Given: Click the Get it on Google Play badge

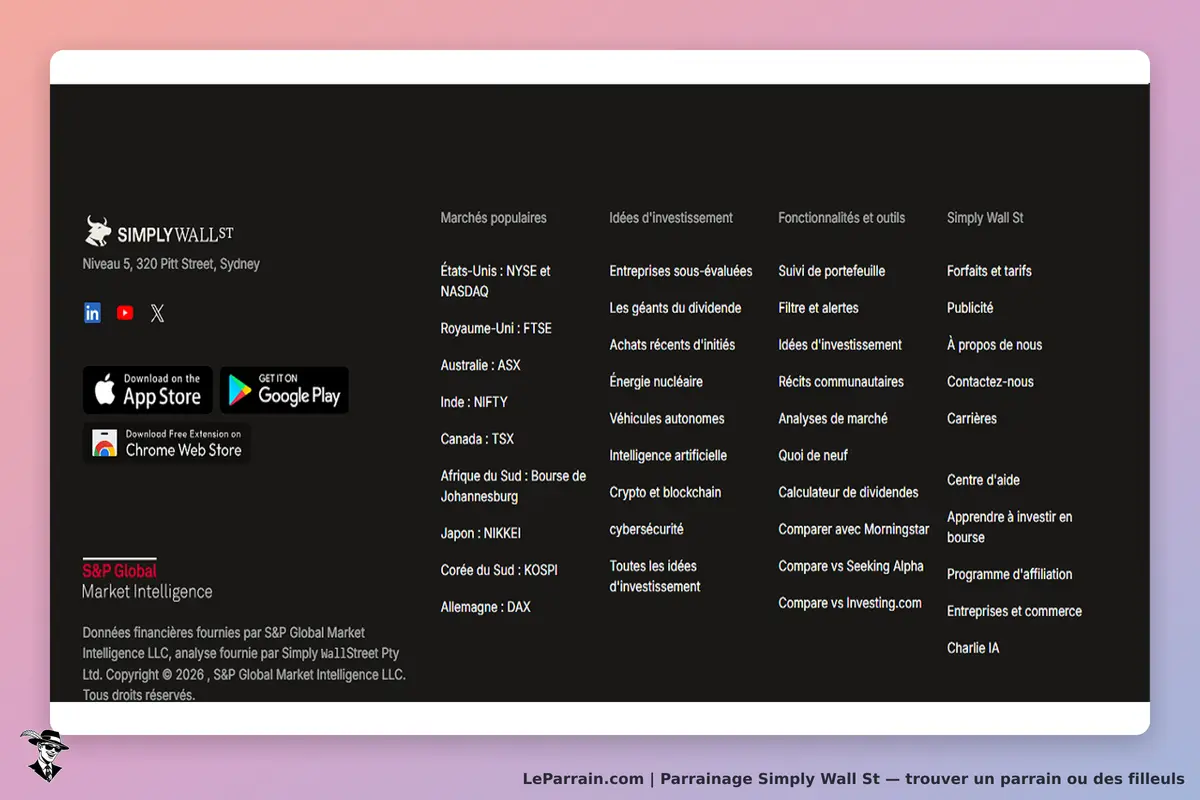Looking at the screenshot, I should pyautogui.click(x=285, y=390).
